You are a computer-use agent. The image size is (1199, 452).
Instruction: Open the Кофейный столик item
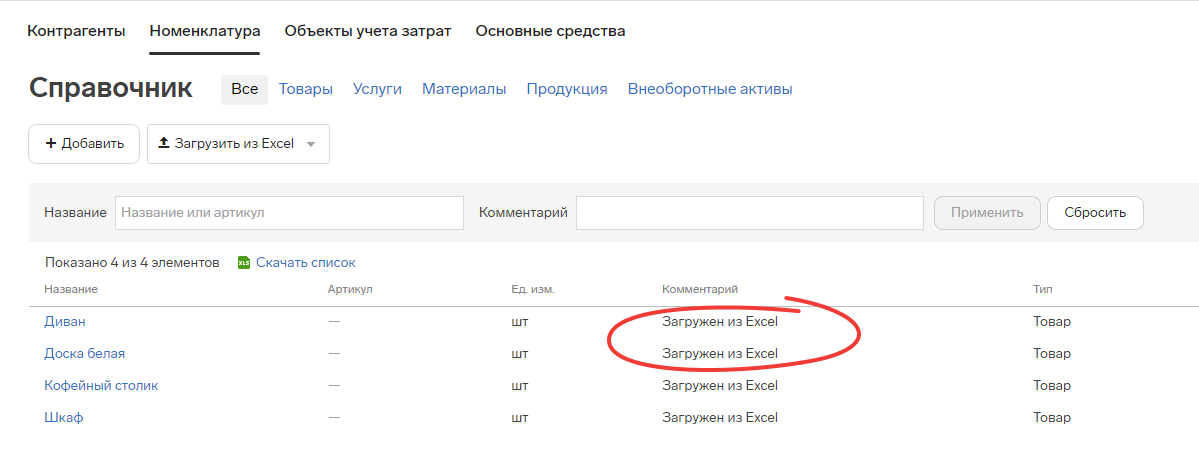(x=101, y=385)
